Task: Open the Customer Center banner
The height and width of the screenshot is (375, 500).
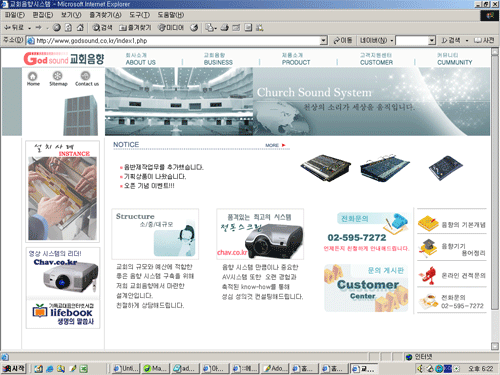Action: 366,288
